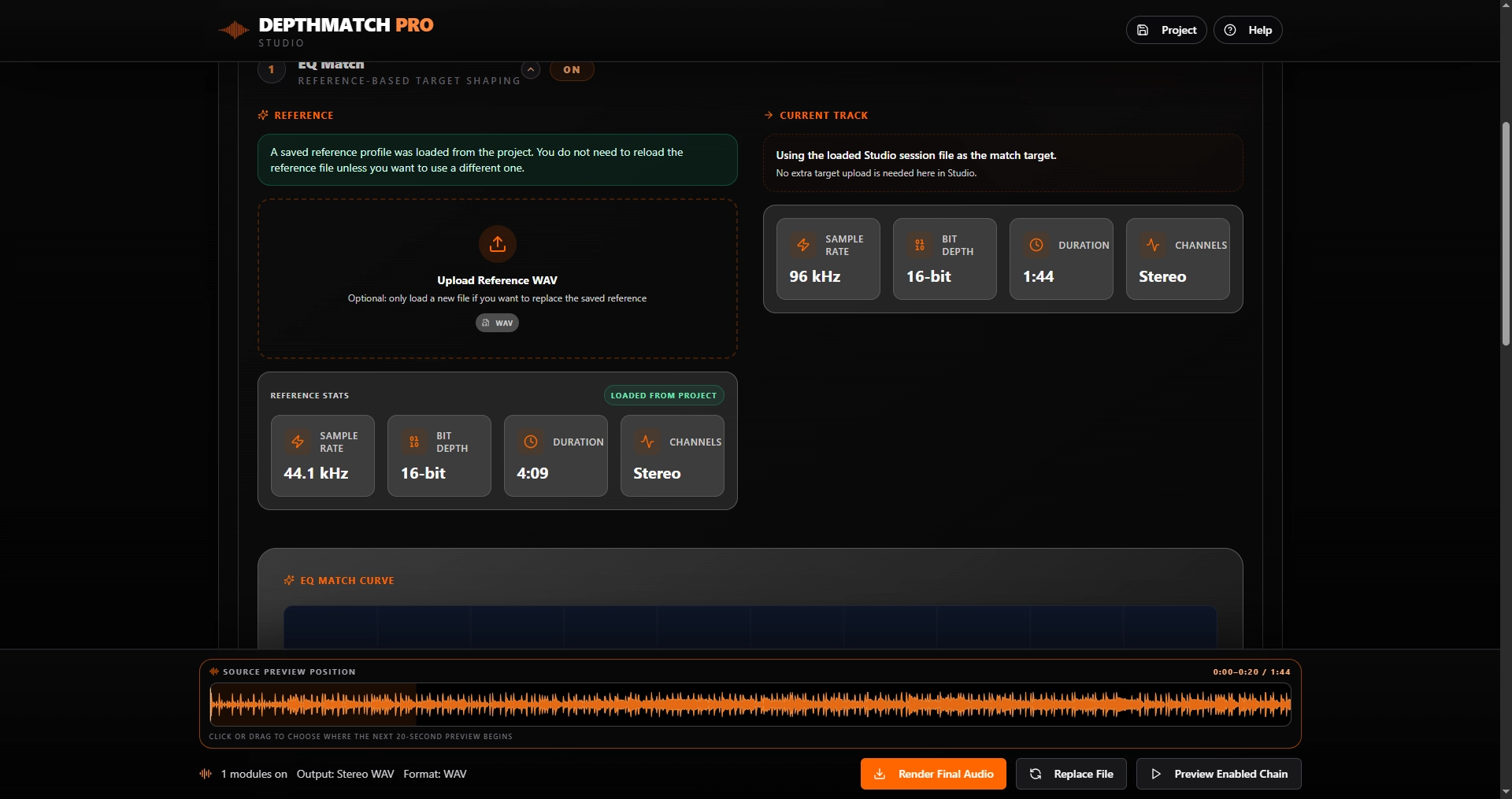Screen dimensions: 1512x799
Task: Toggle the EQ Match module ON switch
Action: tap(572, 70)
